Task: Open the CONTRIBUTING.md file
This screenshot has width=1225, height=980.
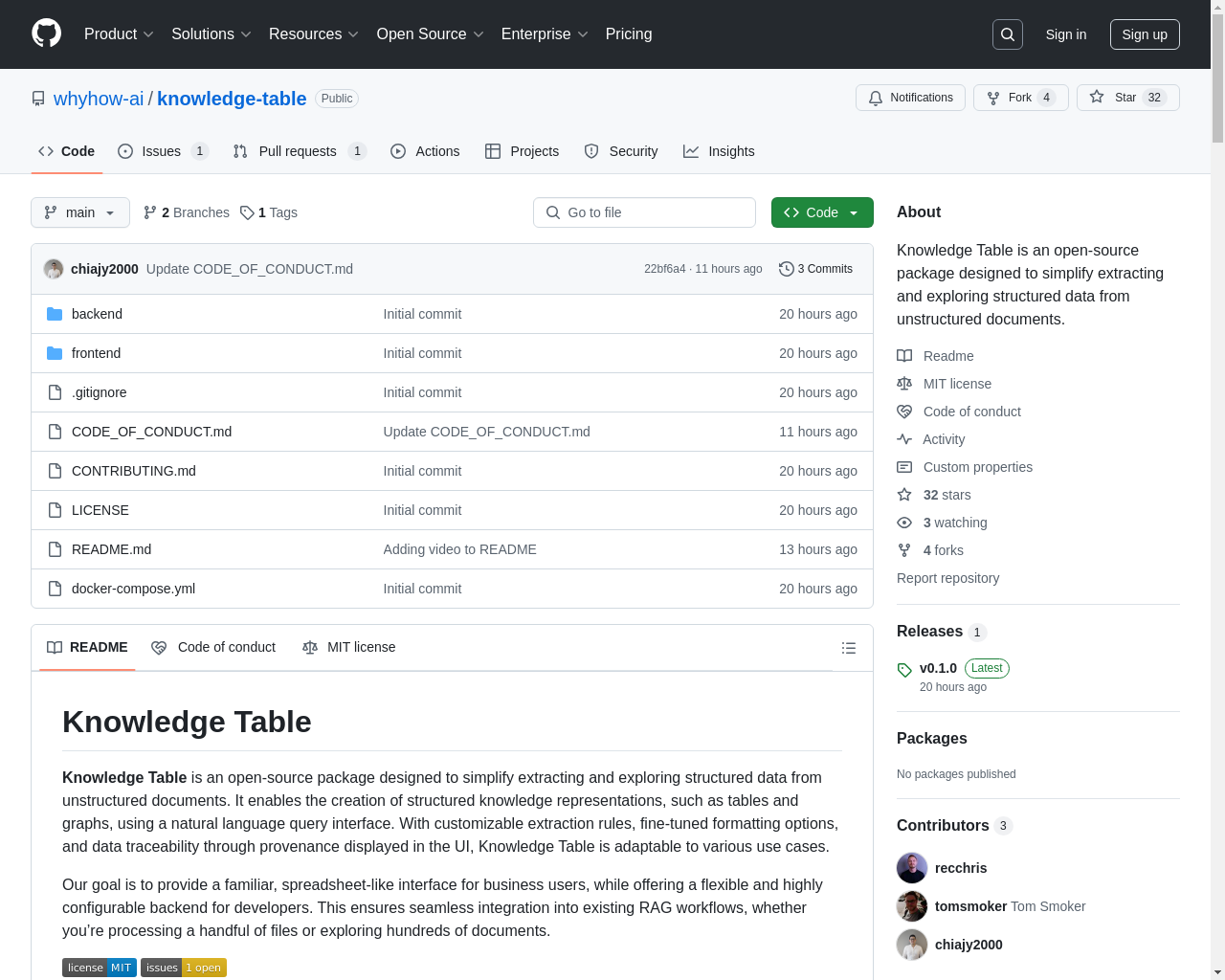Action: point(134,471)
